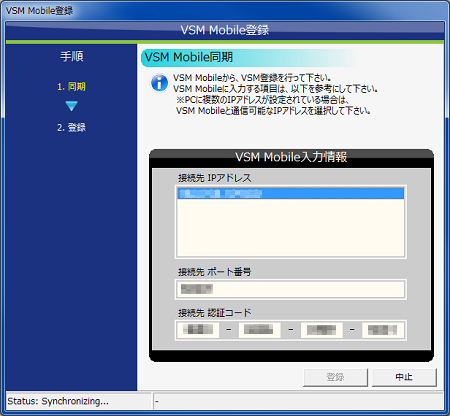Click the 接続先 認証コード label
Viewport: 450px width, 416px height.
[215, 313]
